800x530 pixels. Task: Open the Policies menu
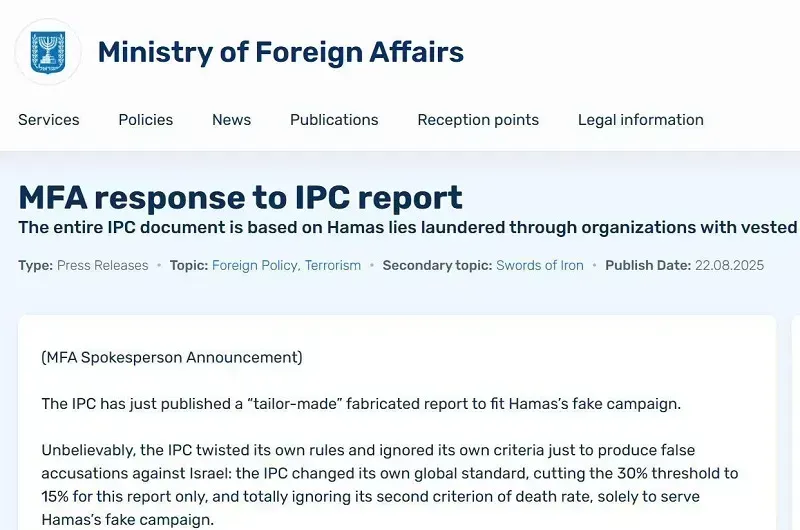tap(146, 120)
